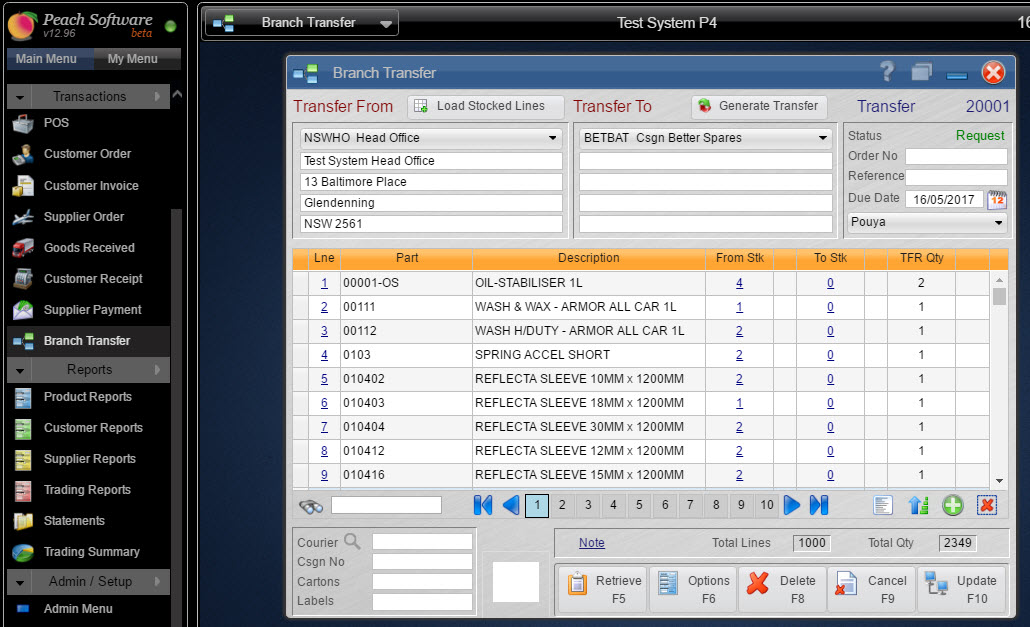Click the red X delete icon near pagination
The width and height of the screenshot is (1030, 627).
(987, 505)
